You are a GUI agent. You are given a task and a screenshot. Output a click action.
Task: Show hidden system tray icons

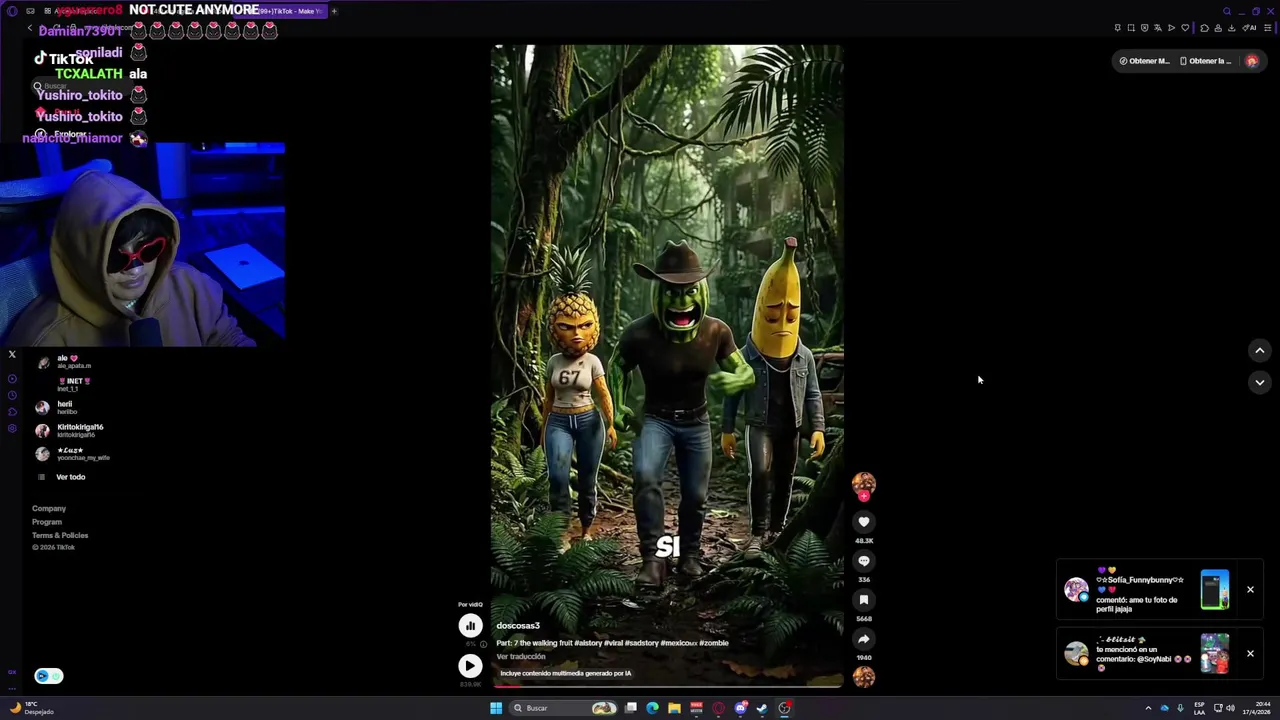coord(1148,708)
